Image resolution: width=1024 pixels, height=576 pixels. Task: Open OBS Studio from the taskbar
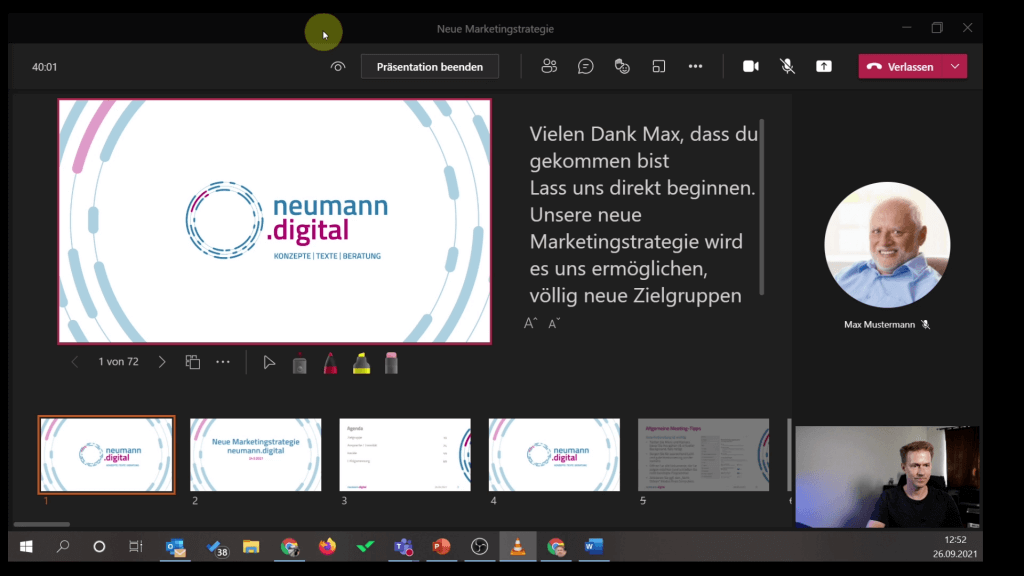[x=479, y=547]
